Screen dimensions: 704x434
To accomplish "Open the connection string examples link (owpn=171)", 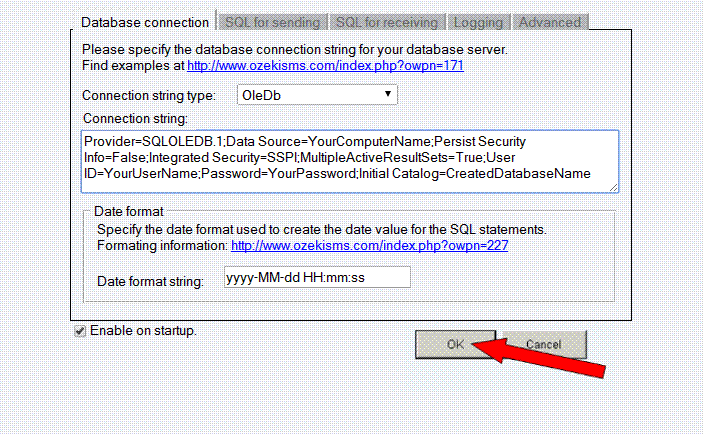I will [325, 65].
